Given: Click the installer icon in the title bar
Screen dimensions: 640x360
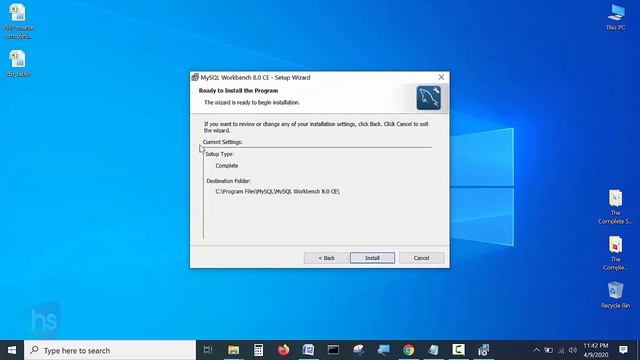Looking at the screenshot, I should [195, 78].
